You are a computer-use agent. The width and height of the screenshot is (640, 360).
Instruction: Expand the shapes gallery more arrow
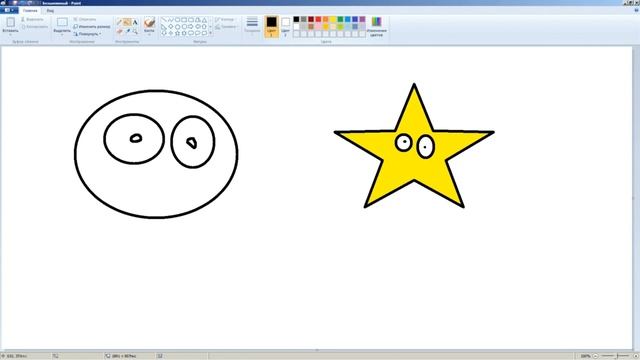211,33
